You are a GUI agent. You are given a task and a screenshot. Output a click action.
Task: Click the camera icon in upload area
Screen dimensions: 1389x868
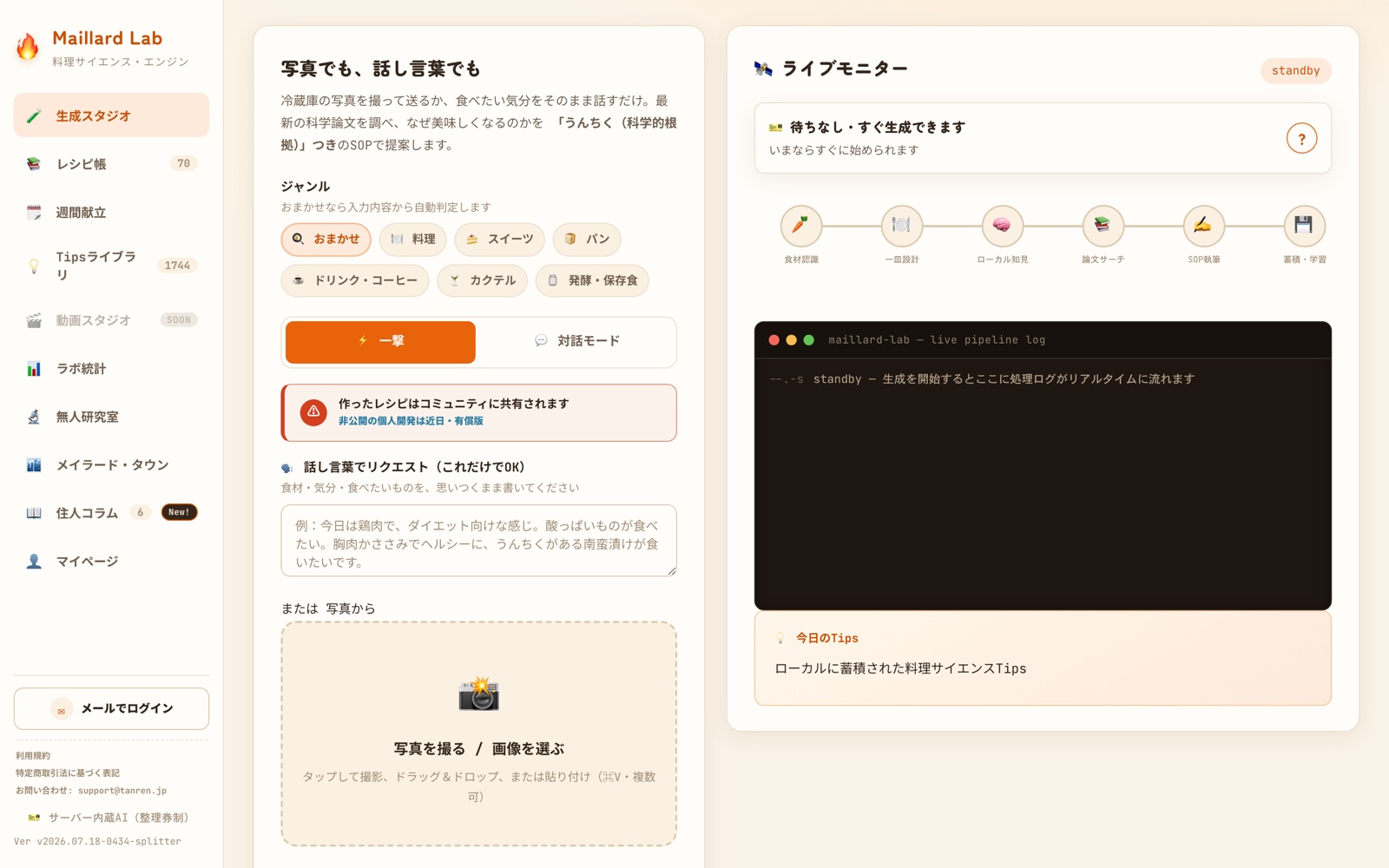pyautogui.click(x=478, y=694)
